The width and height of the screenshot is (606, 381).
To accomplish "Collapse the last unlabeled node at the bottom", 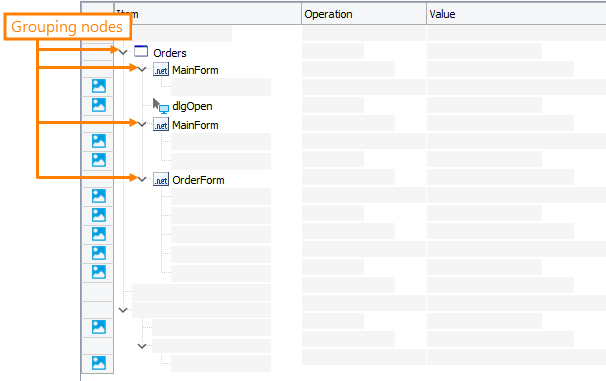I will click(x=142, y=346).
